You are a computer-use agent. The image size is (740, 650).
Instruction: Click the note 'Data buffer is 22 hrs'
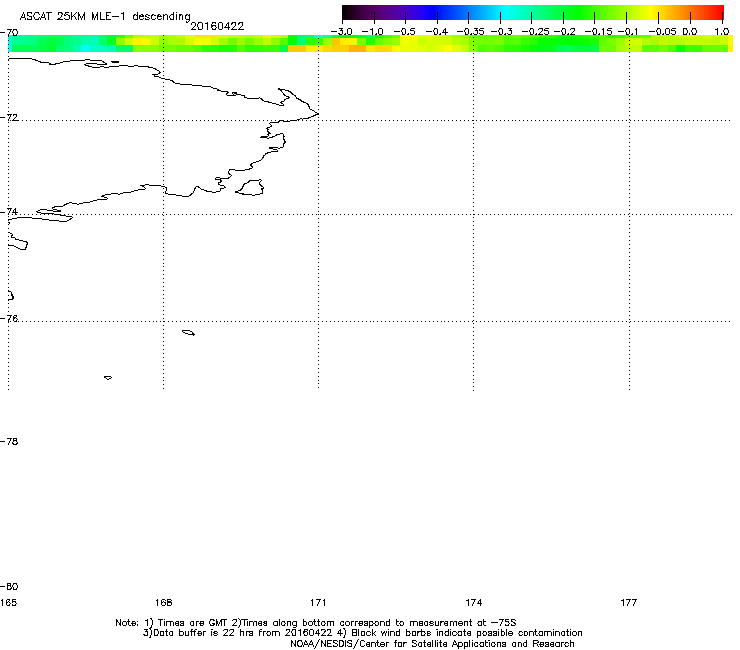point(204,633)
